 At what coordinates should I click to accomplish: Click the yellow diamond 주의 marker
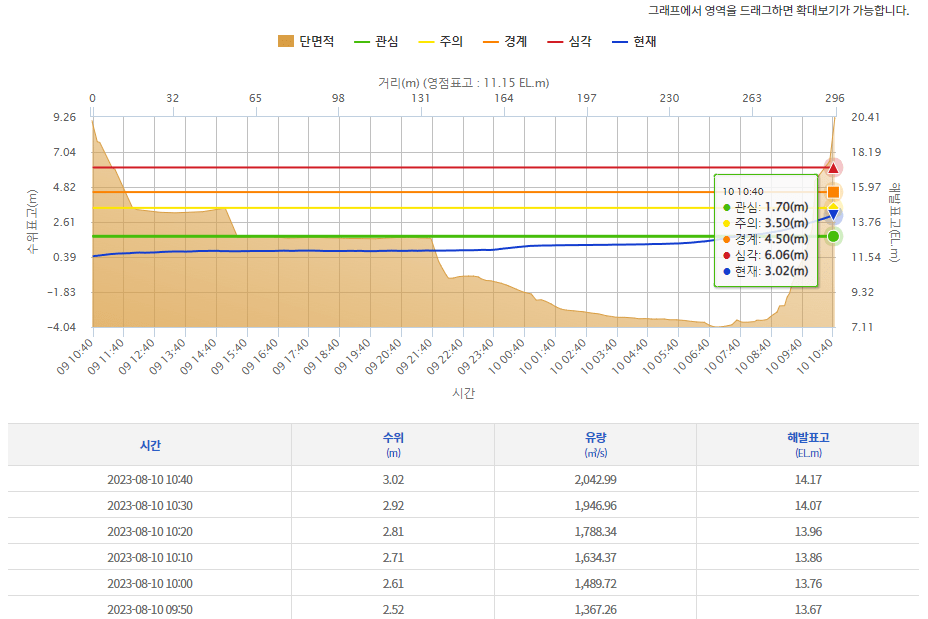pyautogui.click(x=833, y=208)
